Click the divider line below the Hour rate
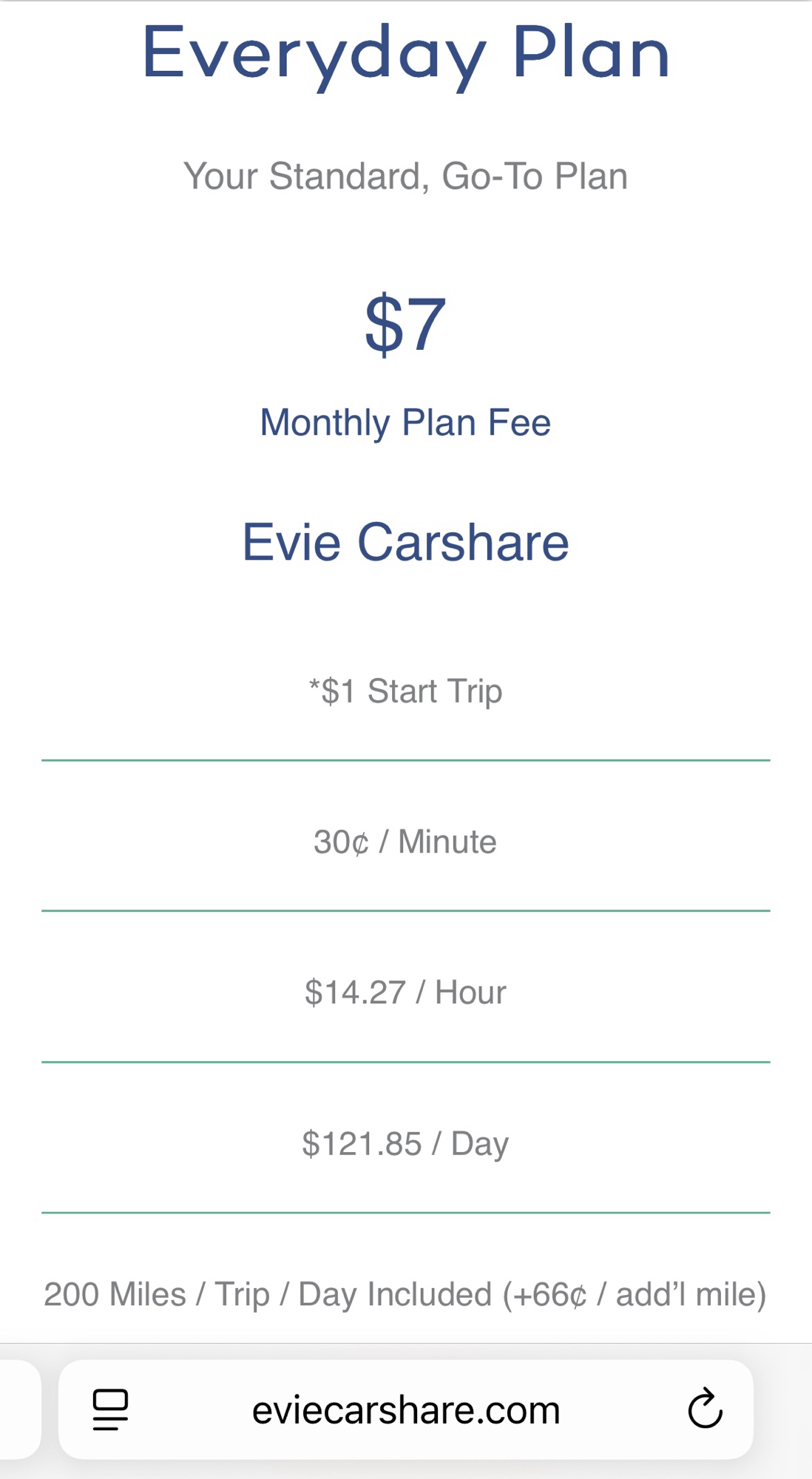Viewport: 812px width, 1479px height. click(x=405, y=1062)
